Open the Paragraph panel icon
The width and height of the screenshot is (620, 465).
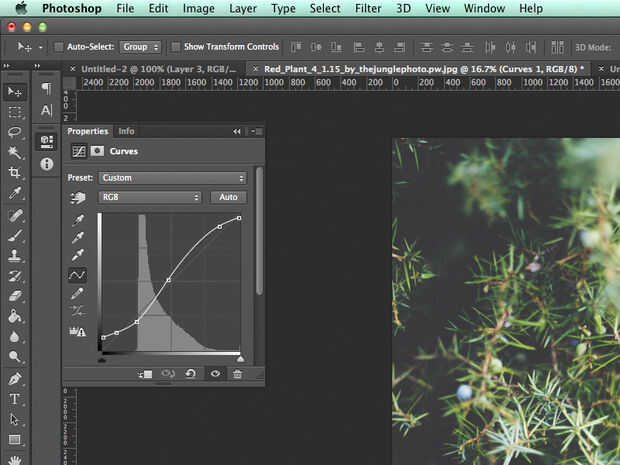tap(46, 88)
